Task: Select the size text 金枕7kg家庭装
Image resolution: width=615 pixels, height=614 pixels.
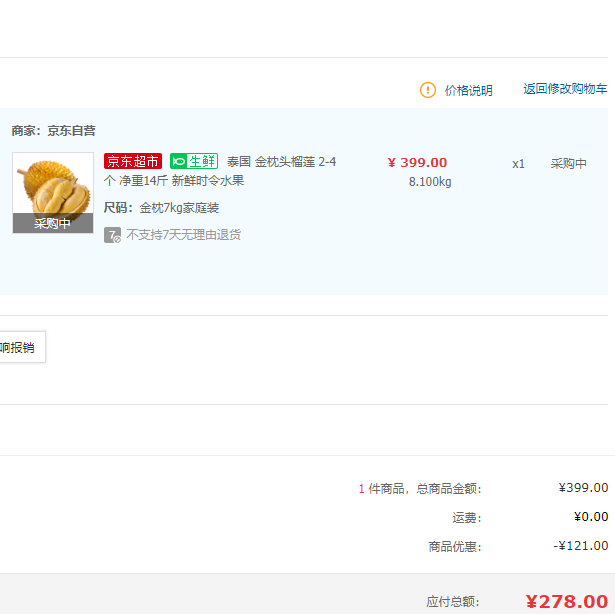Action: click(x=179, y=208)
